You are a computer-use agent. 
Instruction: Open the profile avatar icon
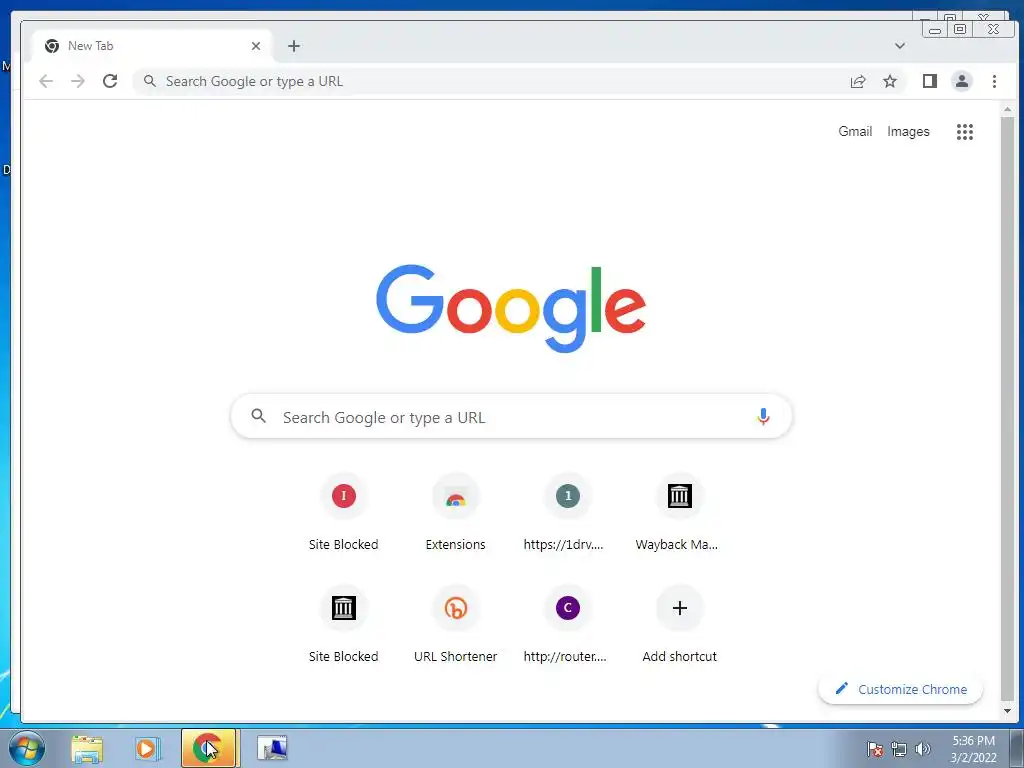click(961, 81)
